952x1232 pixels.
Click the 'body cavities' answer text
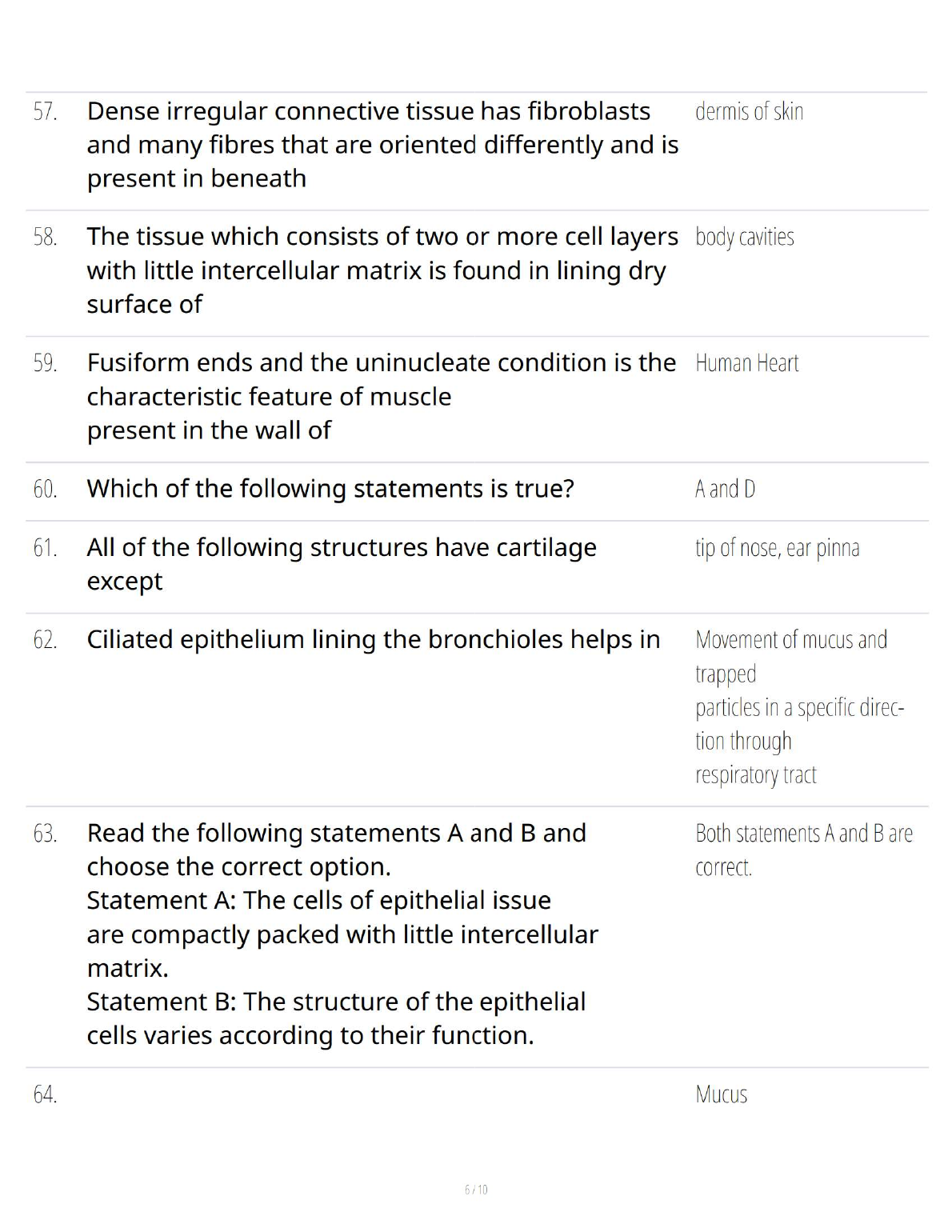click(744, 238)
